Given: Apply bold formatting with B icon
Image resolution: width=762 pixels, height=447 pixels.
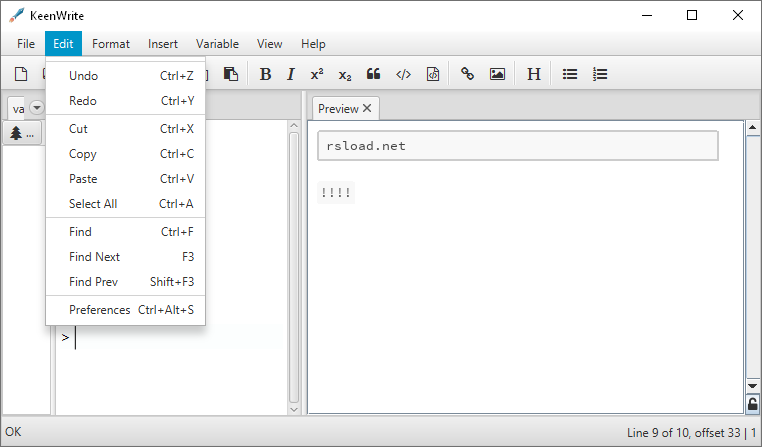Looking at the screenshot, I should [x=265, y=74].
